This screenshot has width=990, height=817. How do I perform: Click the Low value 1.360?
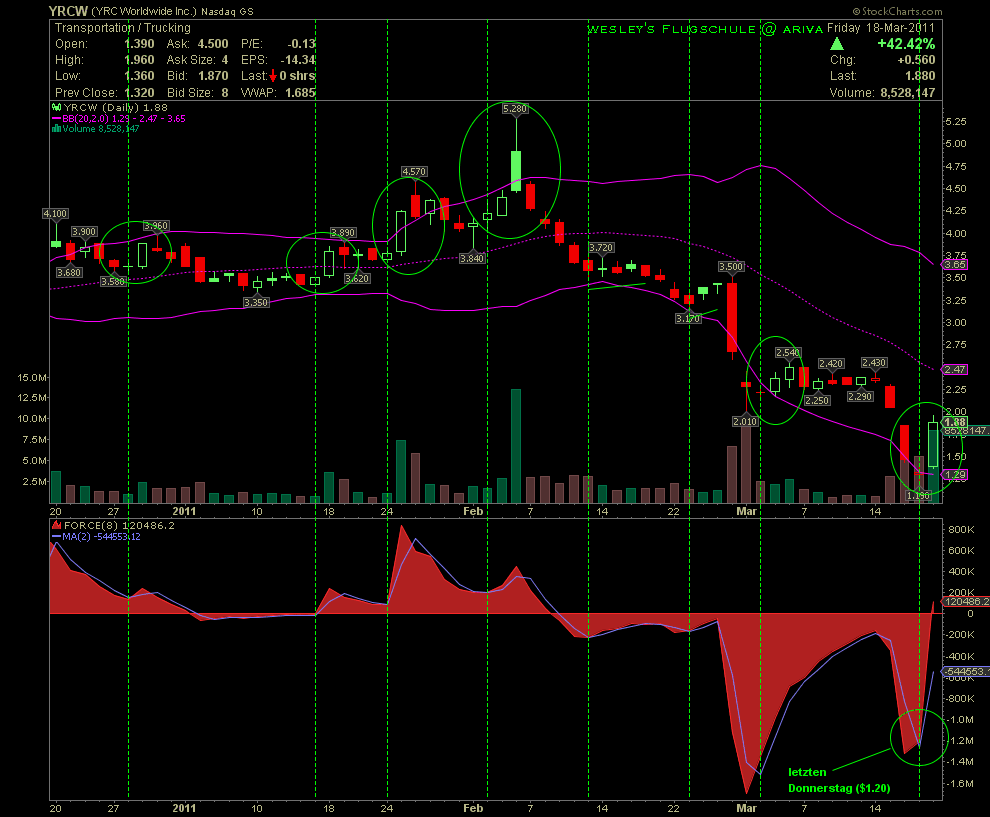(139, 76)
